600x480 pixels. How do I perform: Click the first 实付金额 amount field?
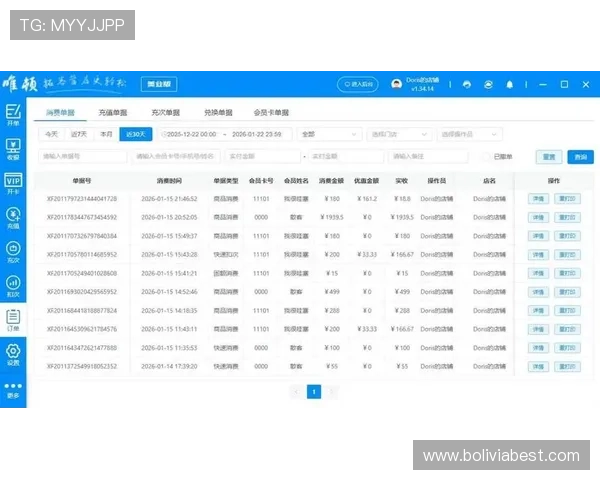coord(263,156)
